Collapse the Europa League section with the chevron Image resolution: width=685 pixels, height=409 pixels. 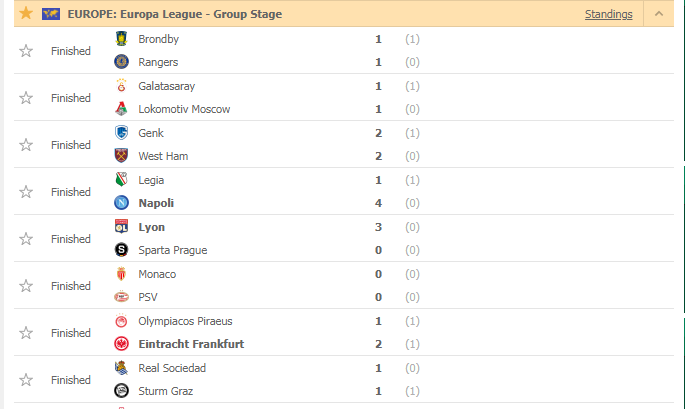(x=659, y=14)
